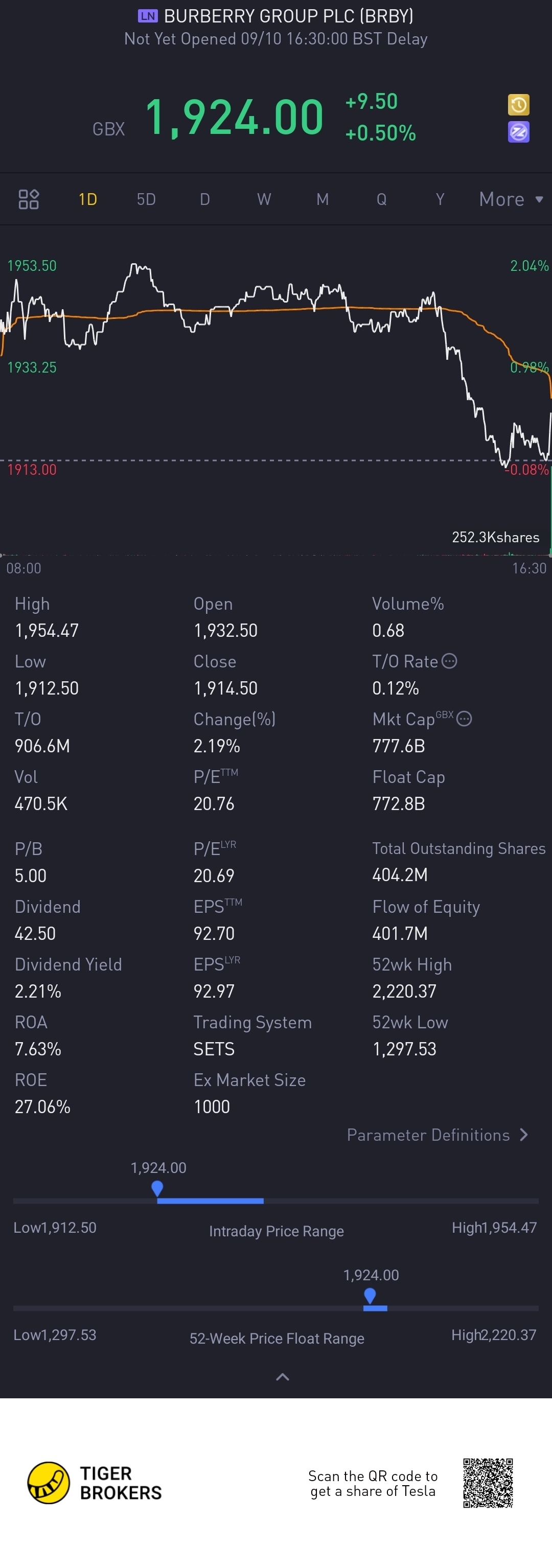Tap the info icon beside T/O Rate
The image size is (552, 1568).
click(449, 661)
